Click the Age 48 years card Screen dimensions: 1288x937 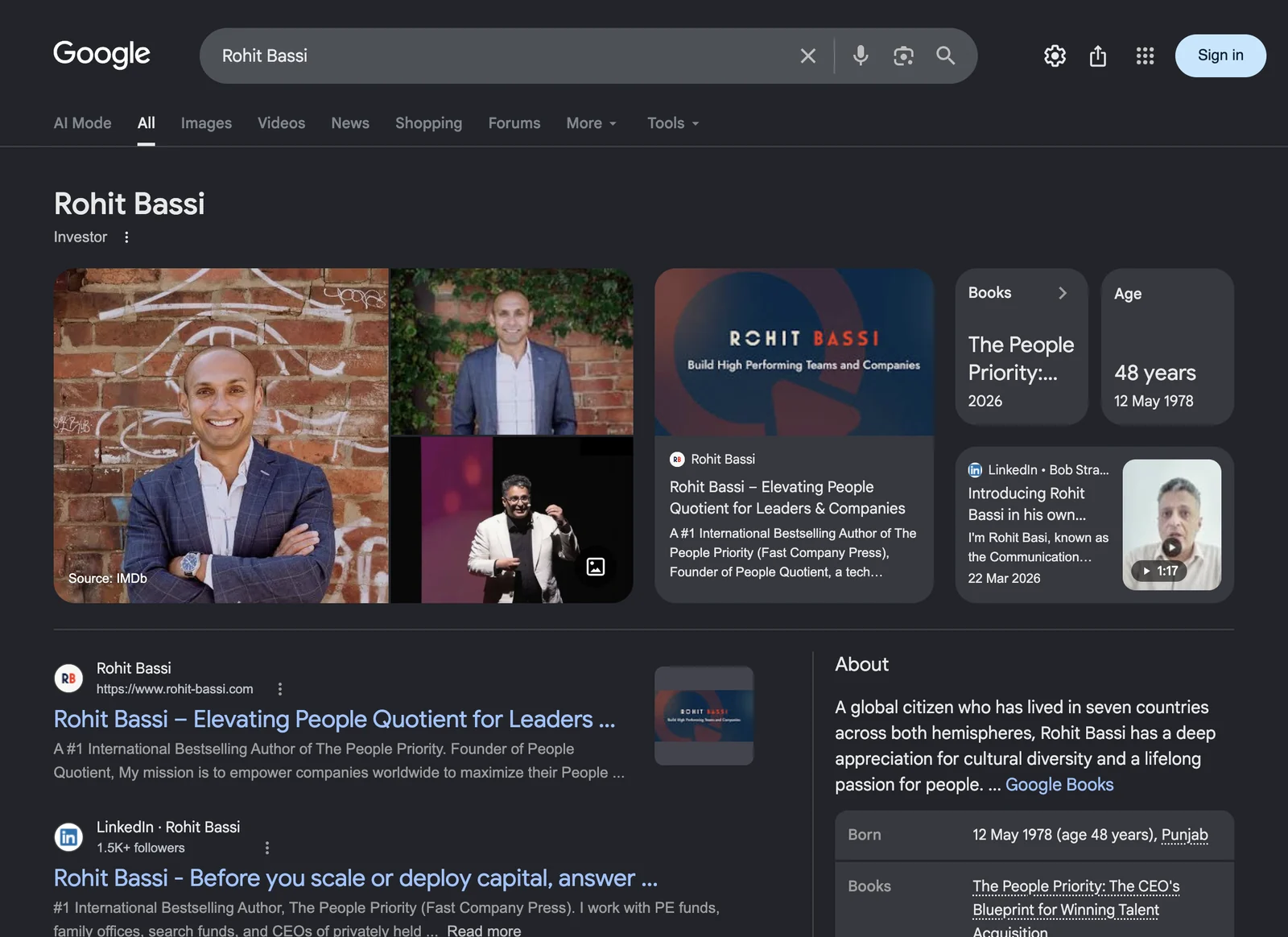pos(1167,346)
